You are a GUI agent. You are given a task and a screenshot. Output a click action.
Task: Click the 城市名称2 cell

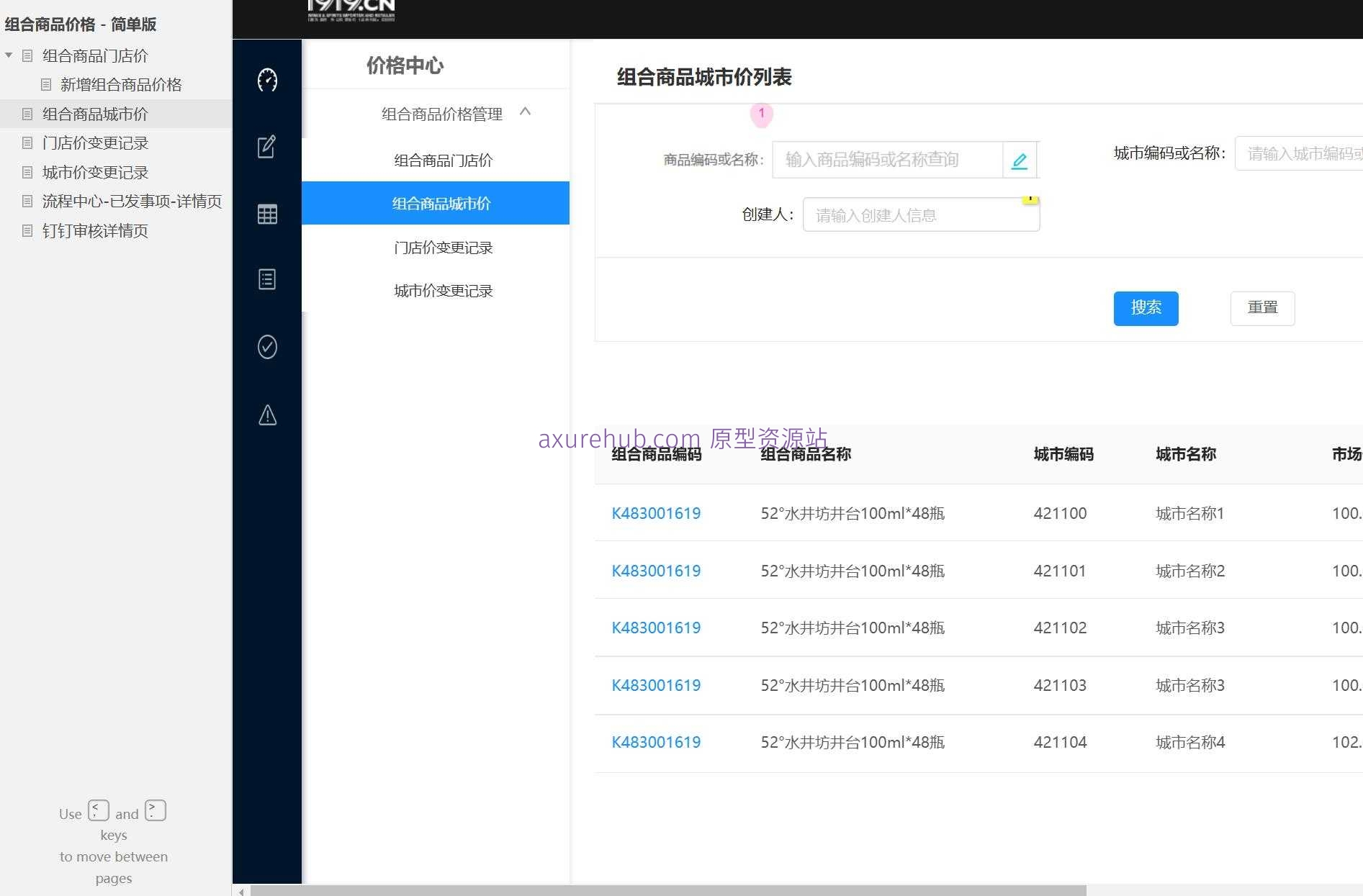click(1190, 571)
